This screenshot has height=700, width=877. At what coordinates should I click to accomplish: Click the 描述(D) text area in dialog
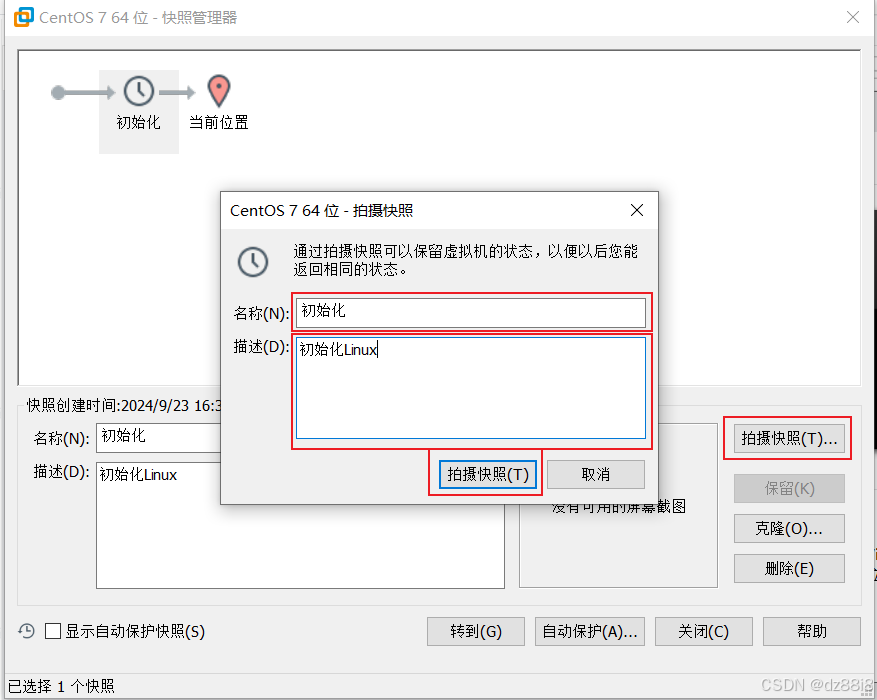tap(471, 387)
